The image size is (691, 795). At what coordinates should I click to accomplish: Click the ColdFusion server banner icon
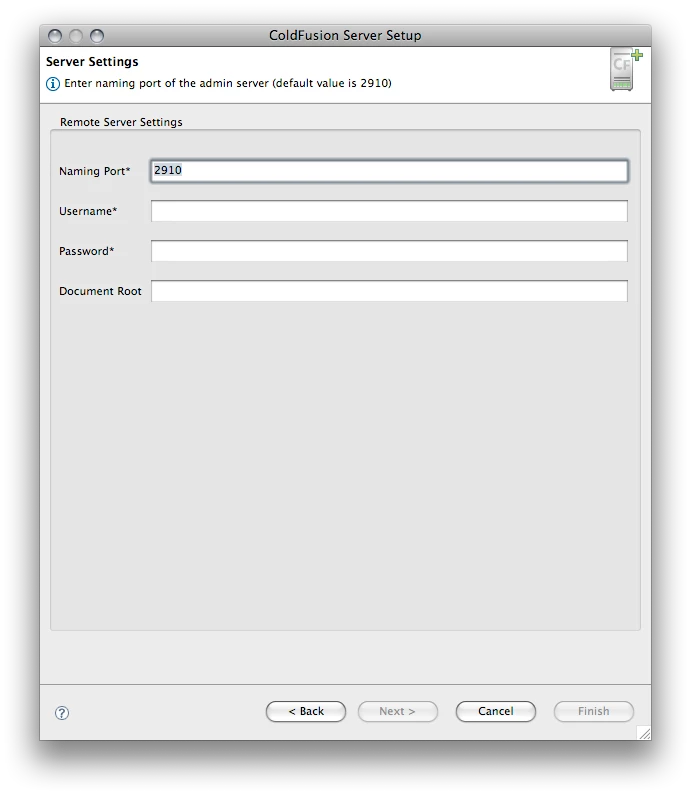click(x=626, y=69)
